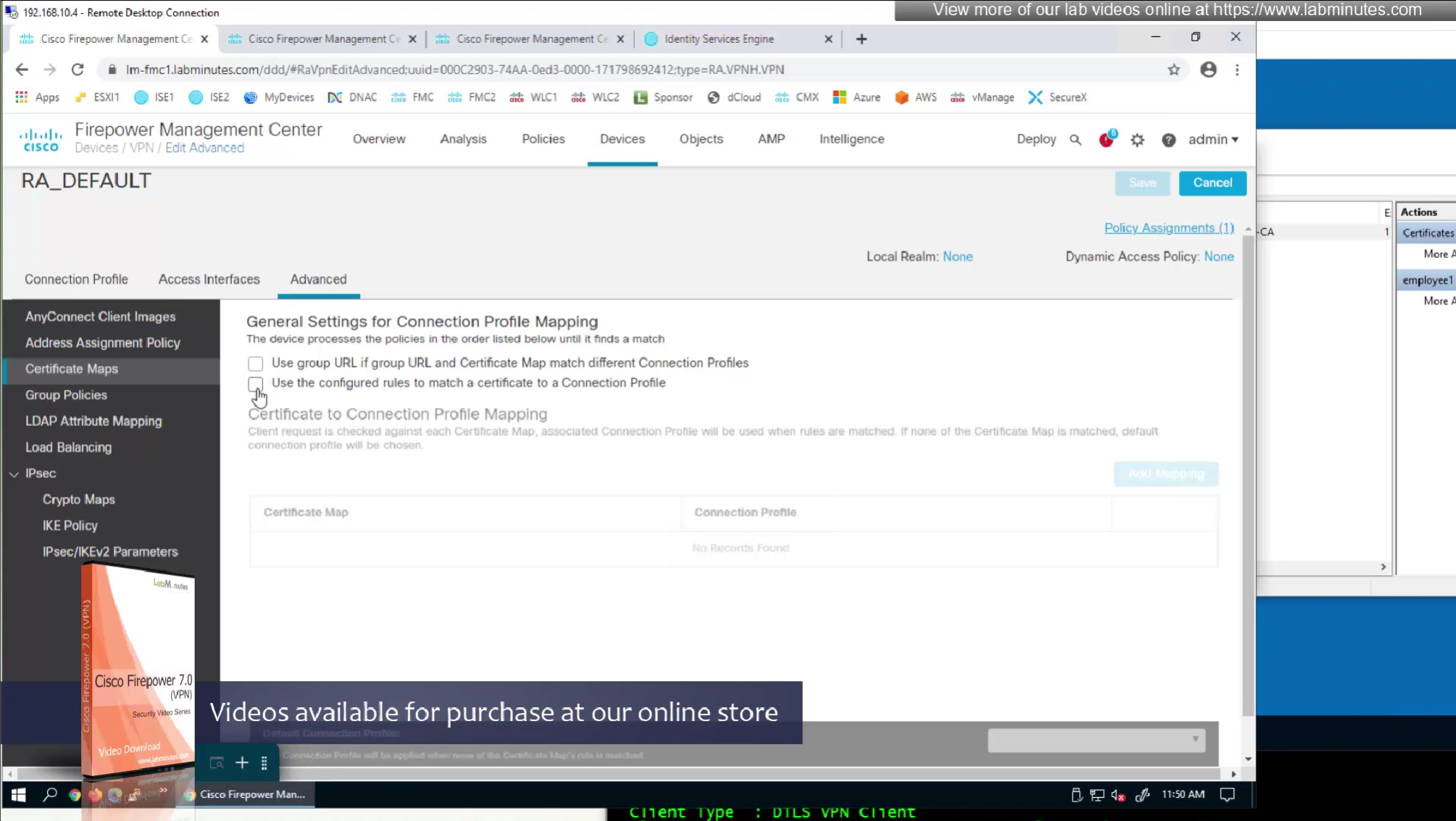Click the Cisco logo
Screen dimensions: 1456x821
(x=41, y=139)
